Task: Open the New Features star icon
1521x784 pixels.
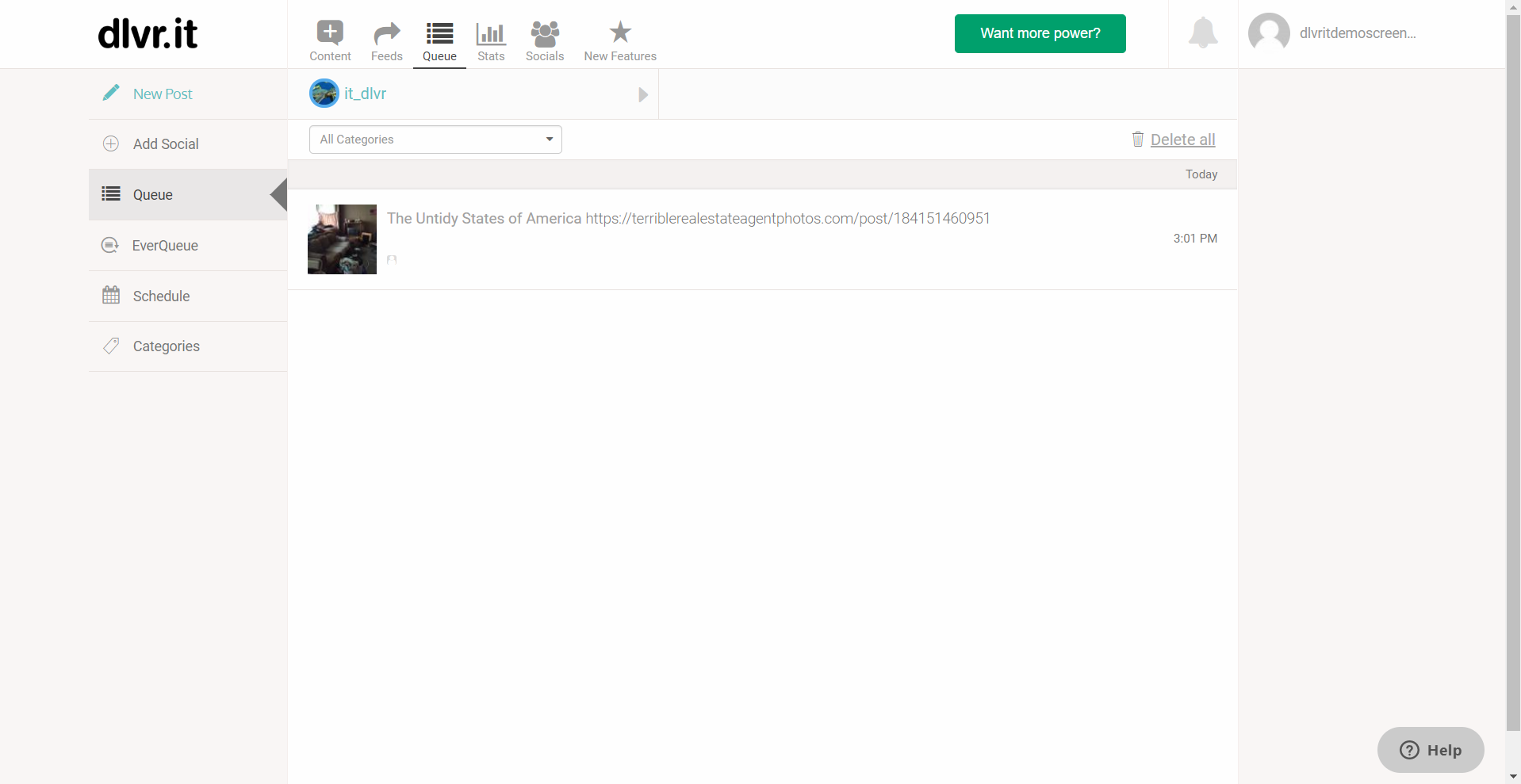Action: [620, 33]
